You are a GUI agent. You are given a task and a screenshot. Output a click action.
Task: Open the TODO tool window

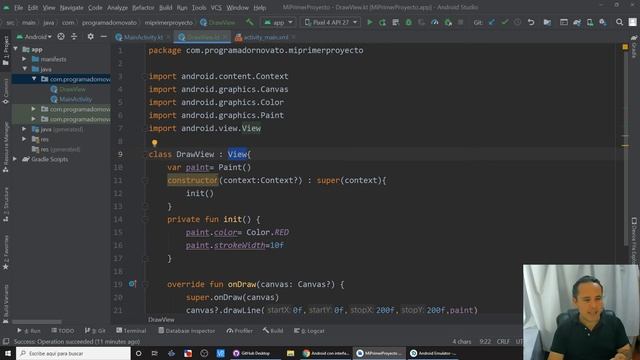(x=63, y=331)
